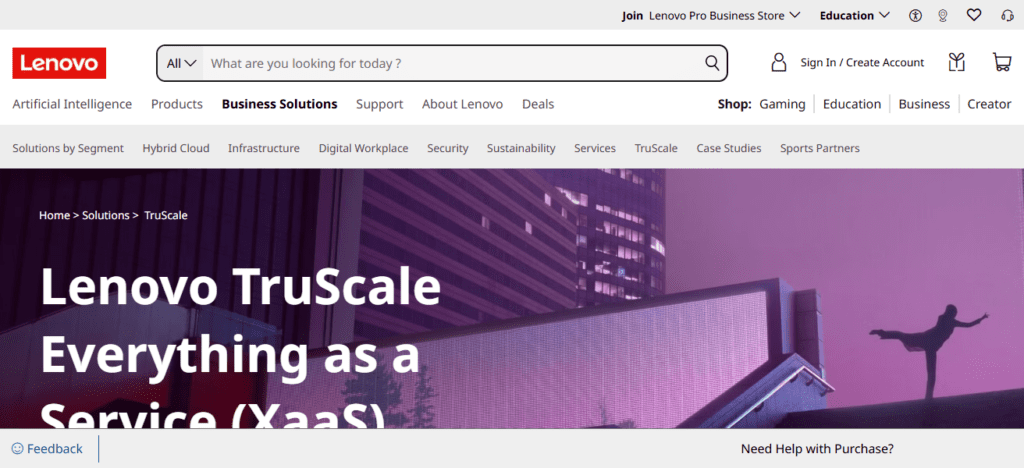
Task: Click the TruScale breadcrumb text
Action: click(x=166, y=215)
